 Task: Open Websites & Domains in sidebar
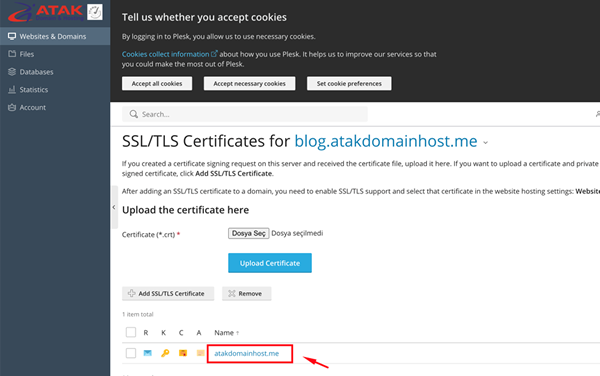pyautogui.click(x=55, y=36)
